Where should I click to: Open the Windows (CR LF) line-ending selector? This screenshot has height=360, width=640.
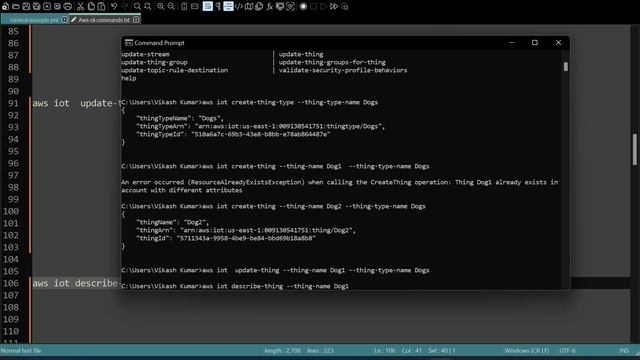point(527,351)
